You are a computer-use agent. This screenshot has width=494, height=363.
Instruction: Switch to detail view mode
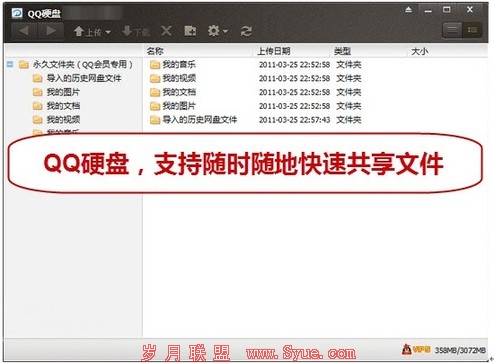[x=472, y=30]
